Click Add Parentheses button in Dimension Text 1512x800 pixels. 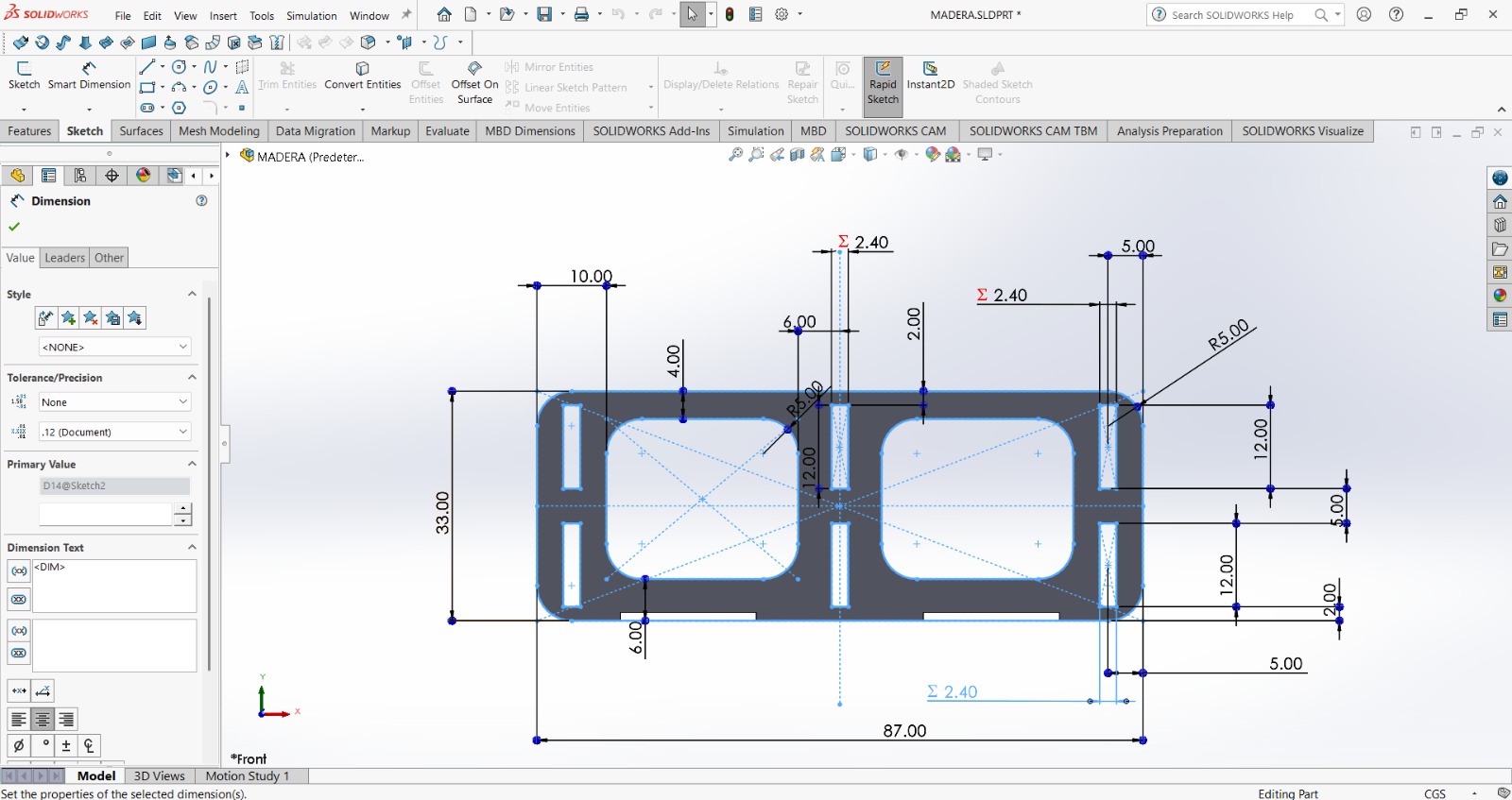pos(19,570)
